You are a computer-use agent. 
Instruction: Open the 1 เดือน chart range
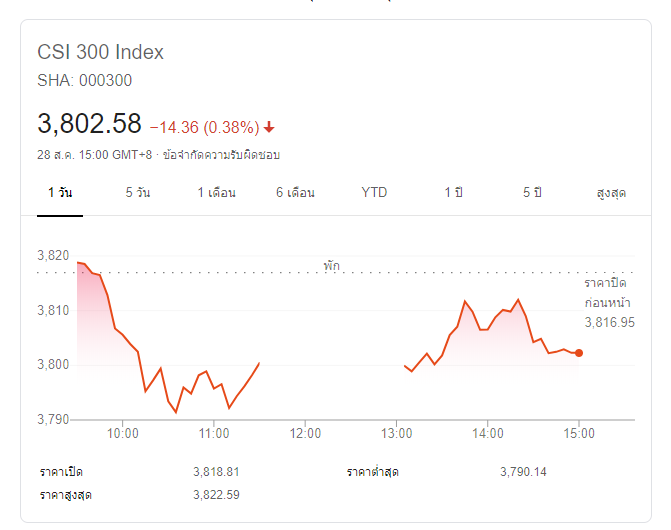coord(217,193)
